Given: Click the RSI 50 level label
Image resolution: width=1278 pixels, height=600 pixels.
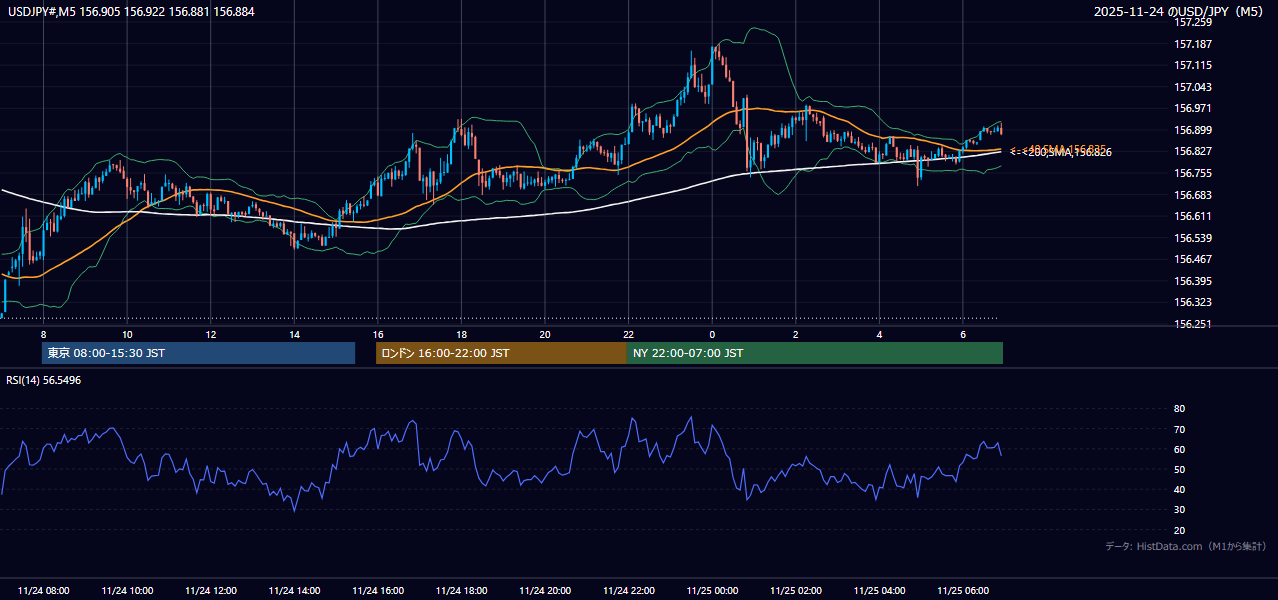Looking at the screenshot, I should (x=1180, y=469).
